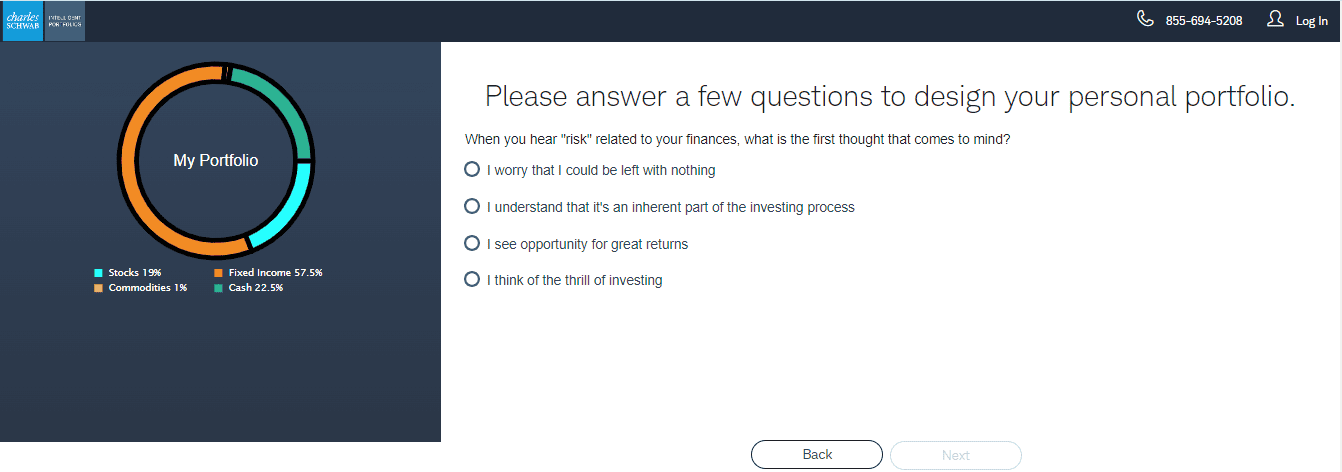Click the My Portfolio label in chart center
The height and width of the screenshot is (472, 1342).
[x=216, y=160]
